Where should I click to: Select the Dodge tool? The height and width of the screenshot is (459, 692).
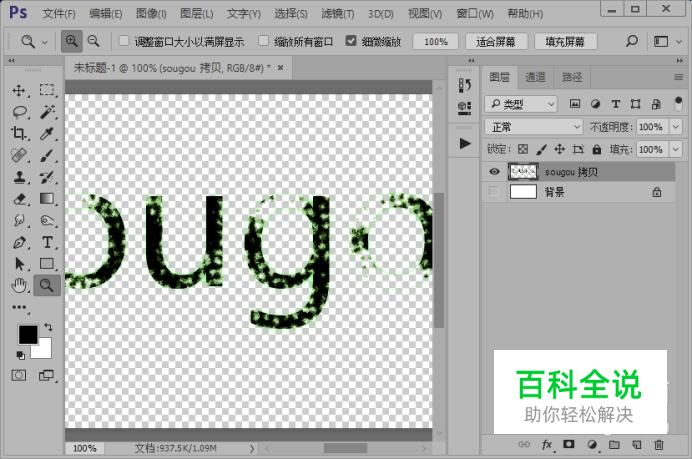pyautogui.click(x=47, y=220)
